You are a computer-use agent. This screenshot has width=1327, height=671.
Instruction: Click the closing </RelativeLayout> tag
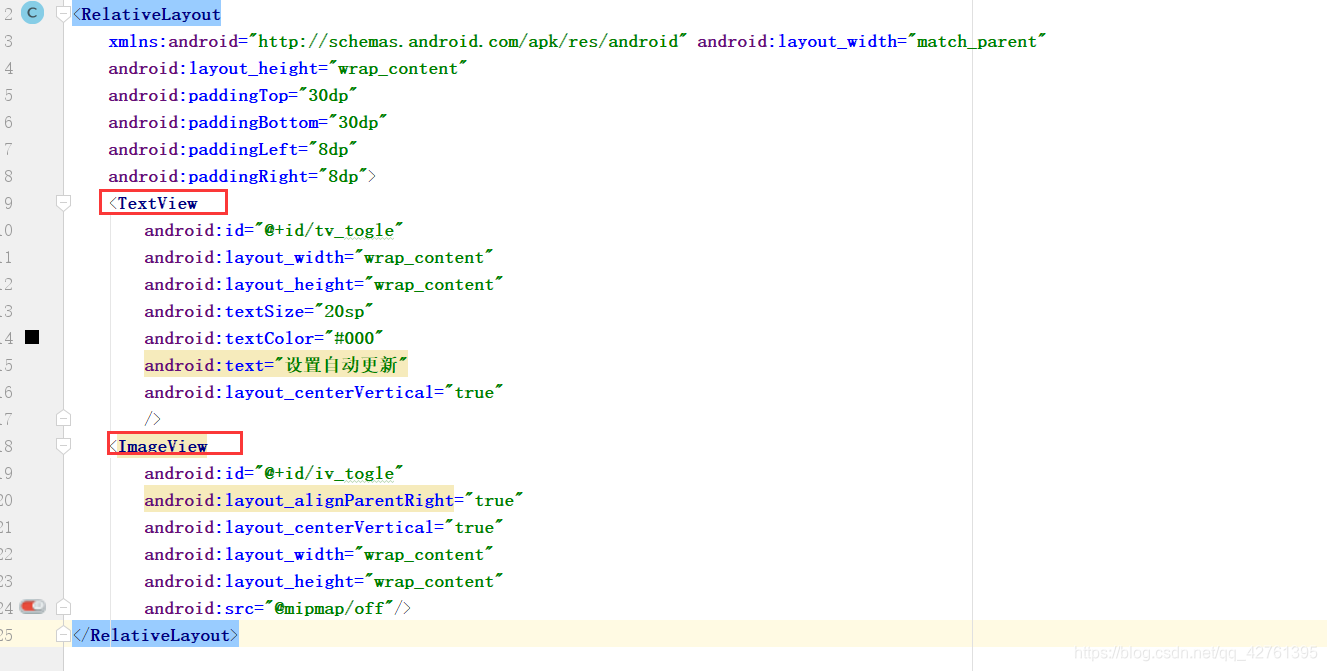[x=156, y=635]
